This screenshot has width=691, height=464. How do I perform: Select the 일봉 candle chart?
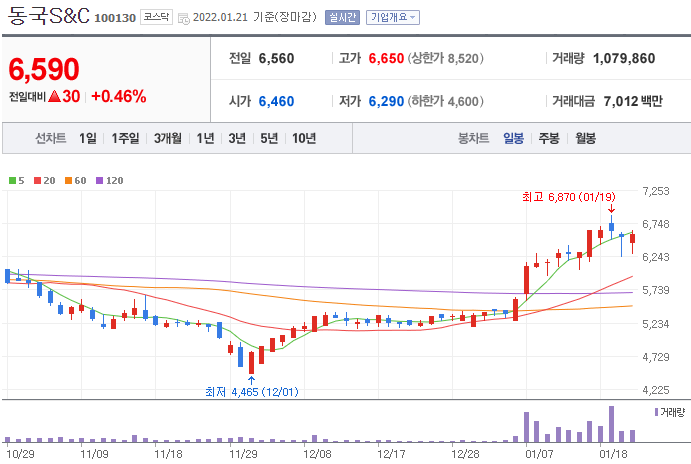[x=513, y=138]
